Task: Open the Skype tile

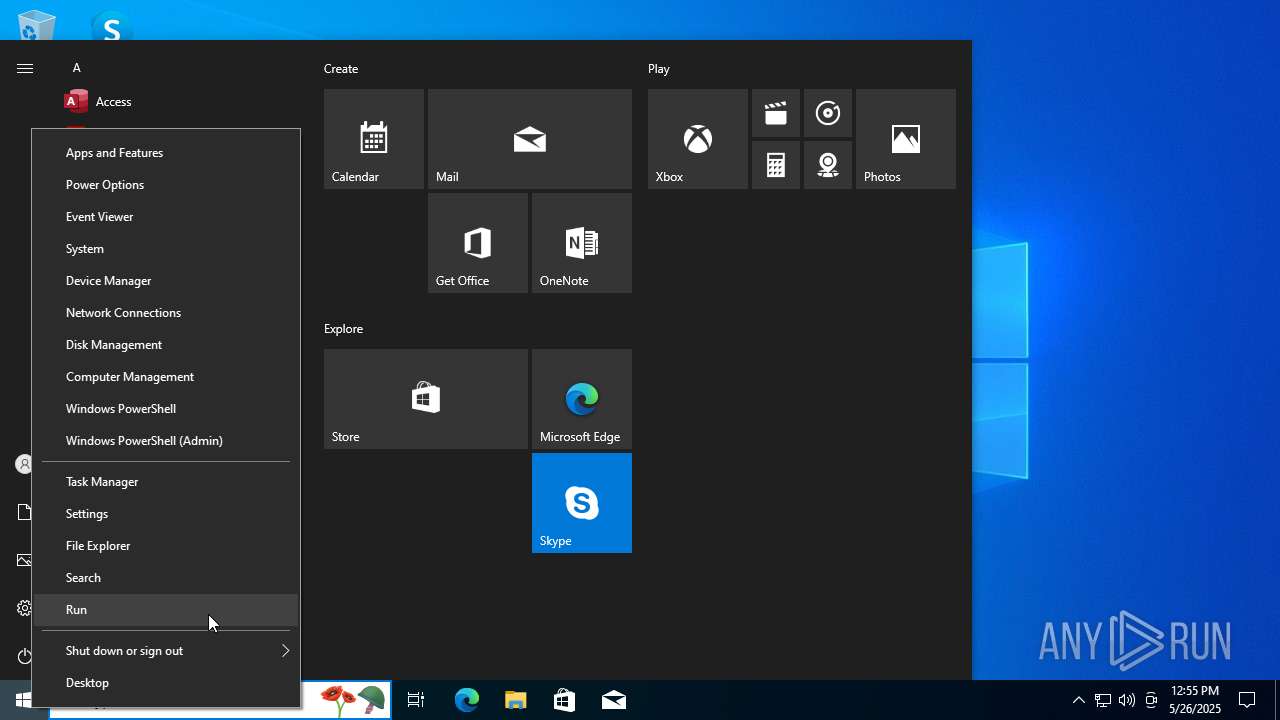Action: tap(582, 503)
